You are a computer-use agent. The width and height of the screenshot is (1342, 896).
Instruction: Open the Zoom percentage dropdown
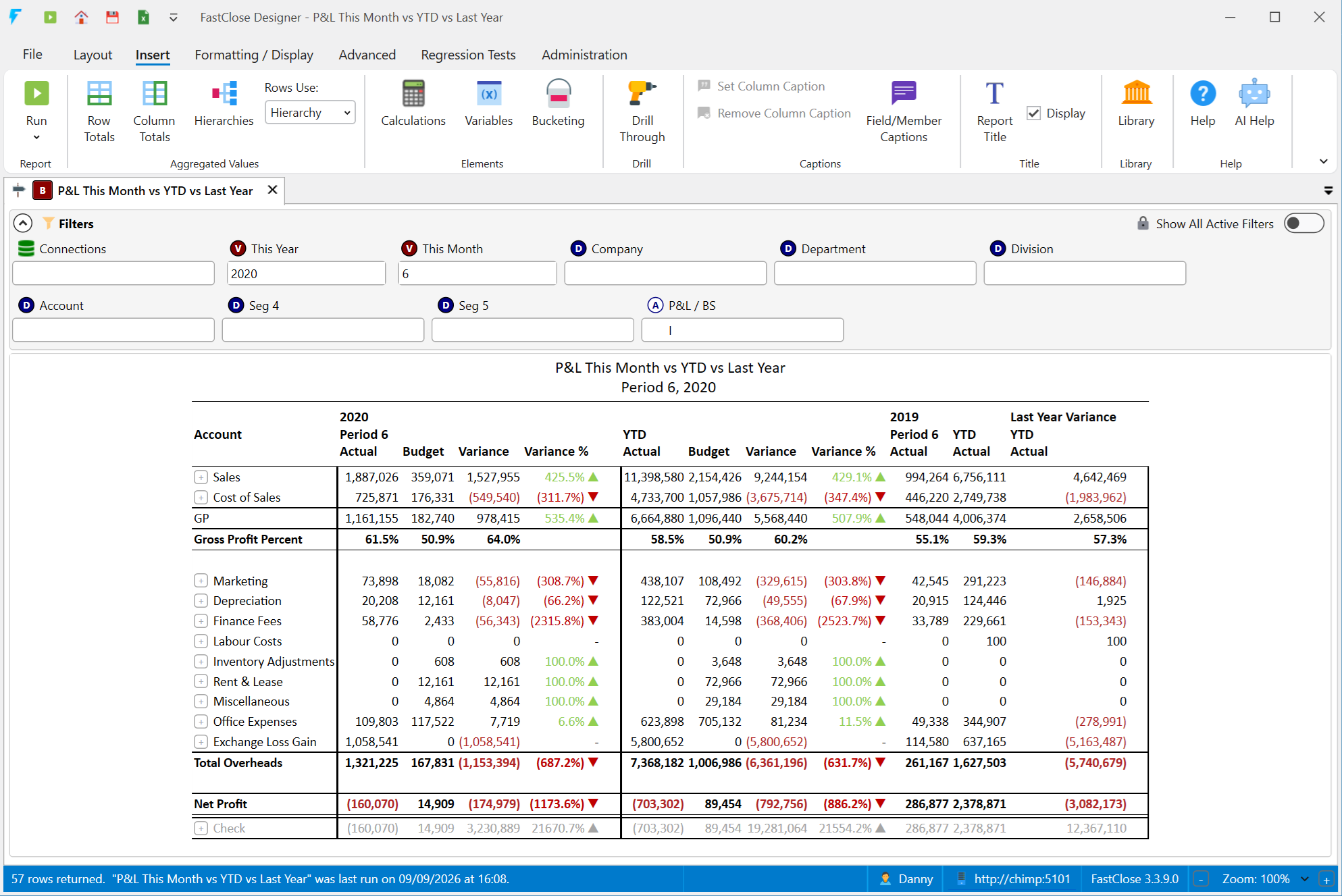1305,879
